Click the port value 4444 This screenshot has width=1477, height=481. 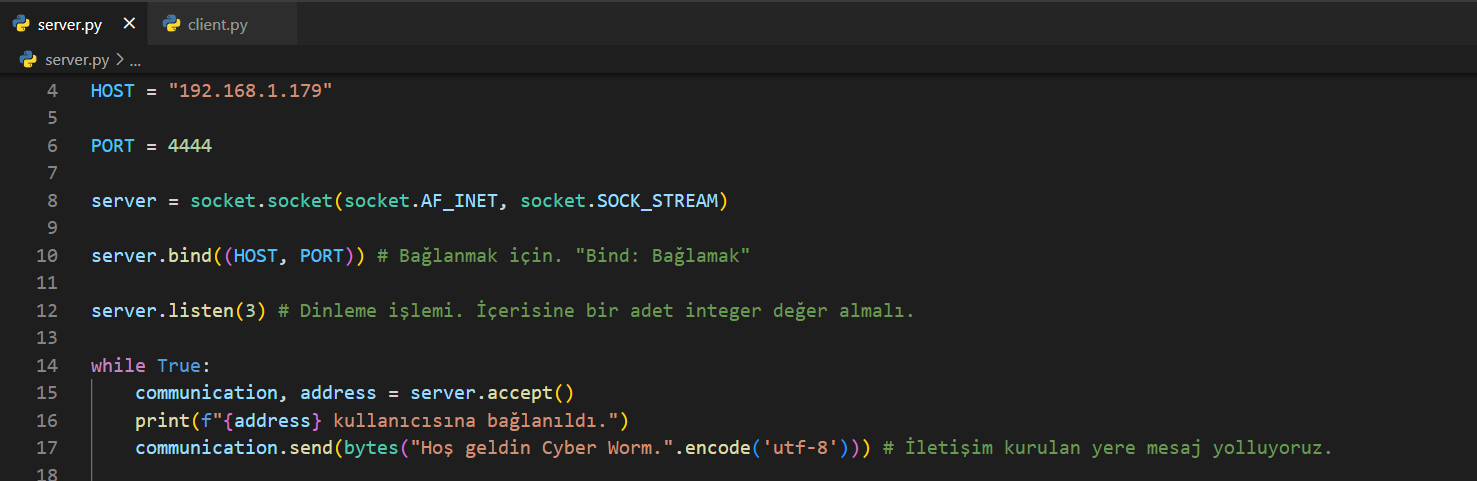tap(190, 146)
